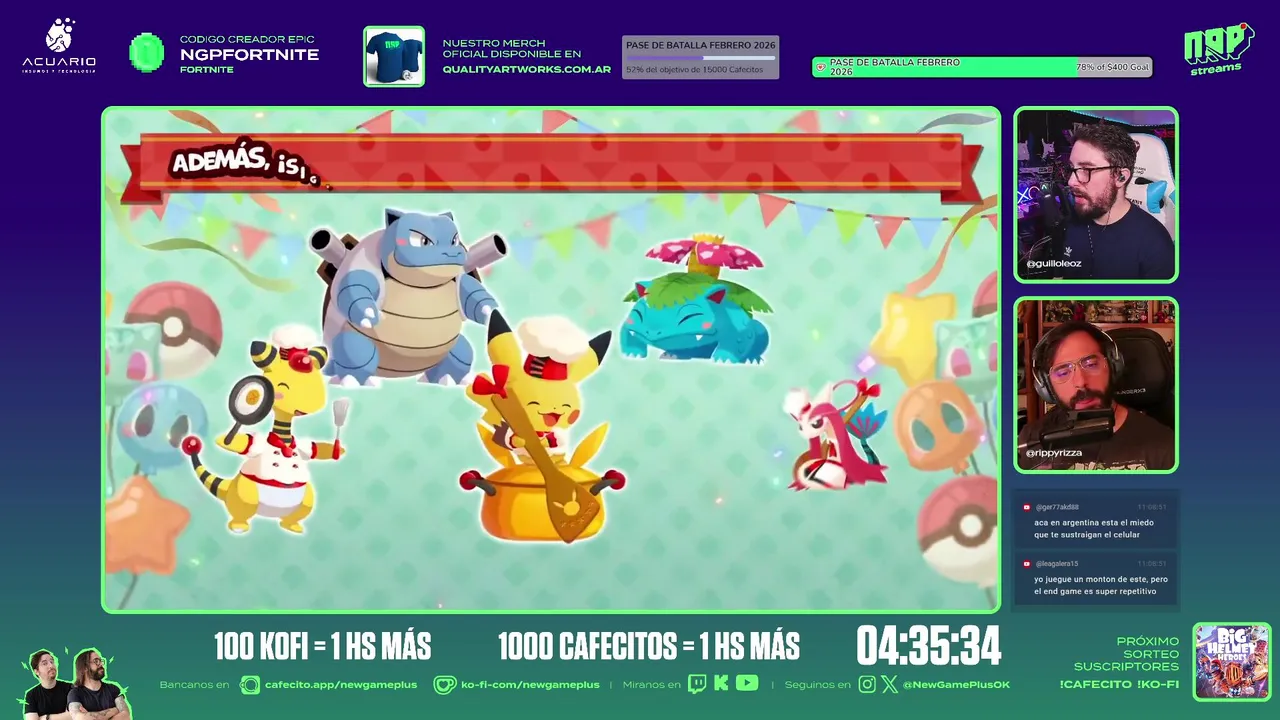The width and height of the screenshot is (1280, 720).
Task: Click the !CAFECITO !KO-FI command text
Action: (1119, 684)
